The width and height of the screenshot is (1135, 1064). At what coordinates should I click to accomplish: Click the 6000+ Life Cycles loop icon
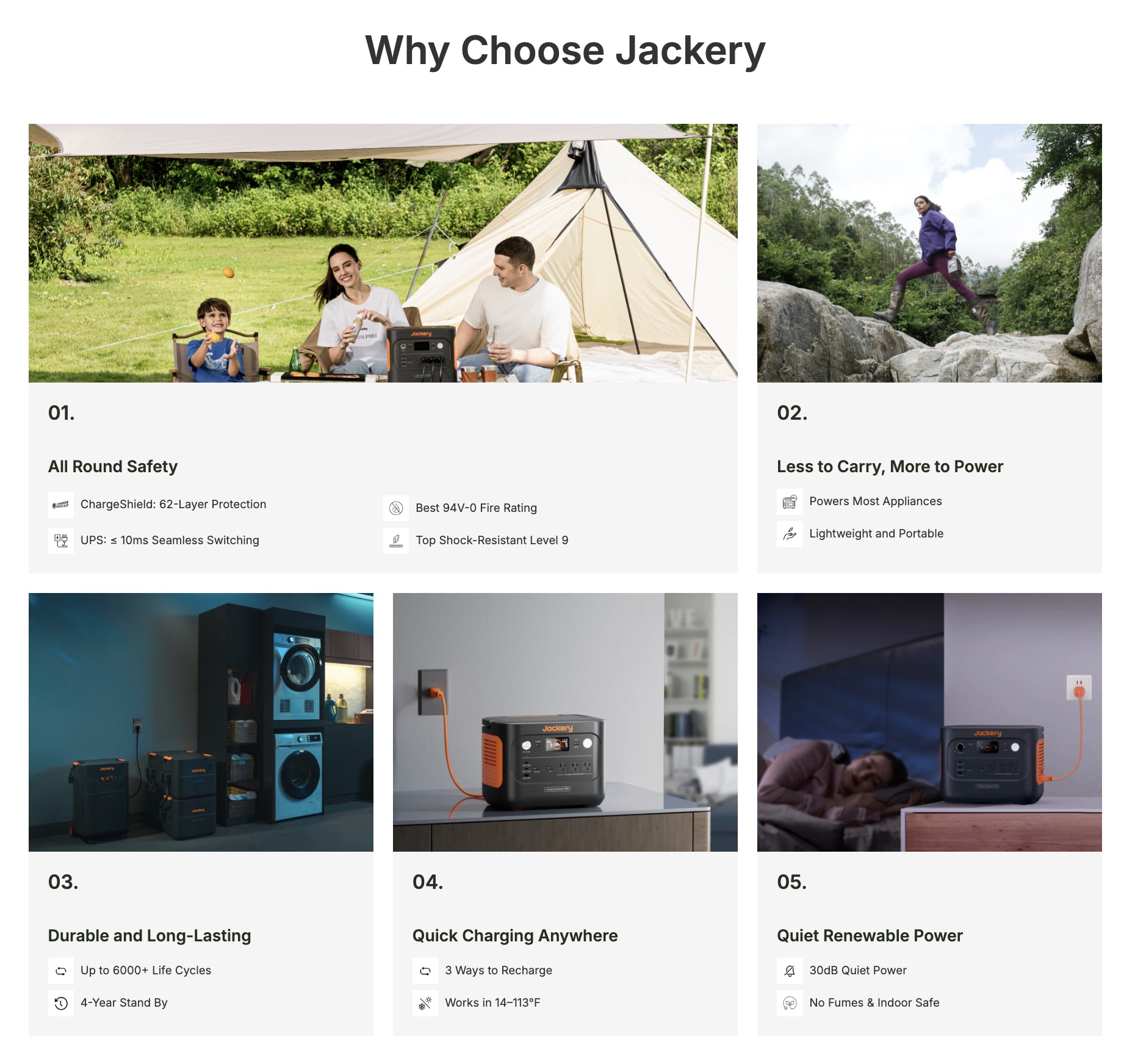[60, 971]
